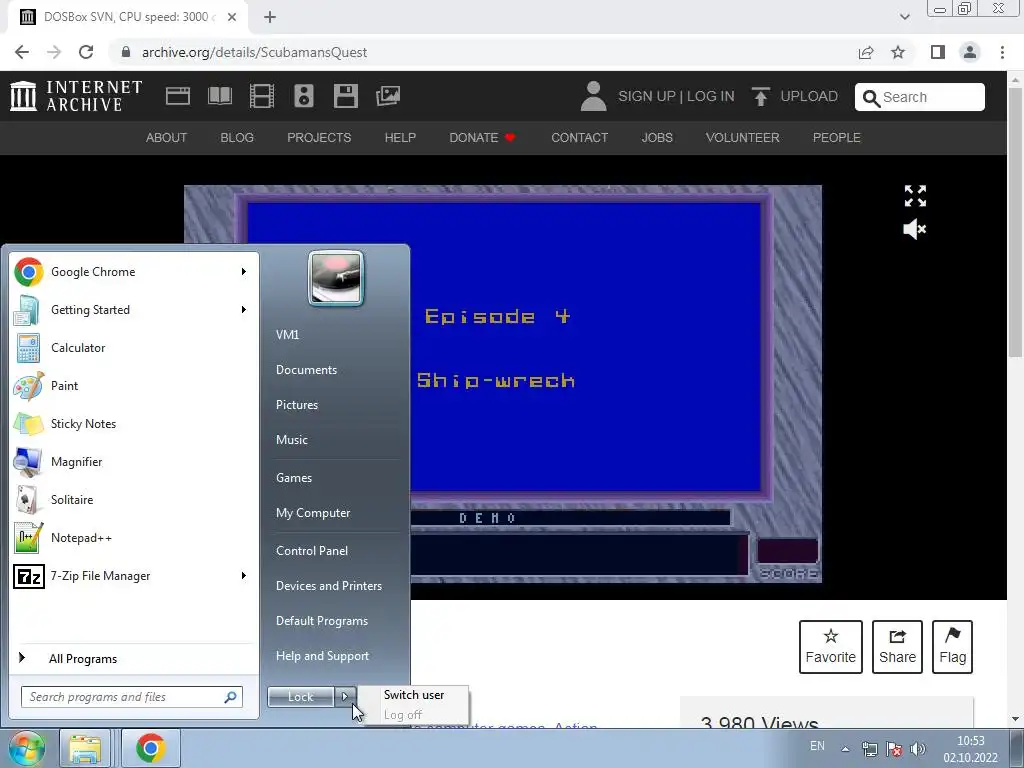The height and width of the screenshot is (768, 1024).
Task: Open Devices and Printers
Action: point(328,586)
